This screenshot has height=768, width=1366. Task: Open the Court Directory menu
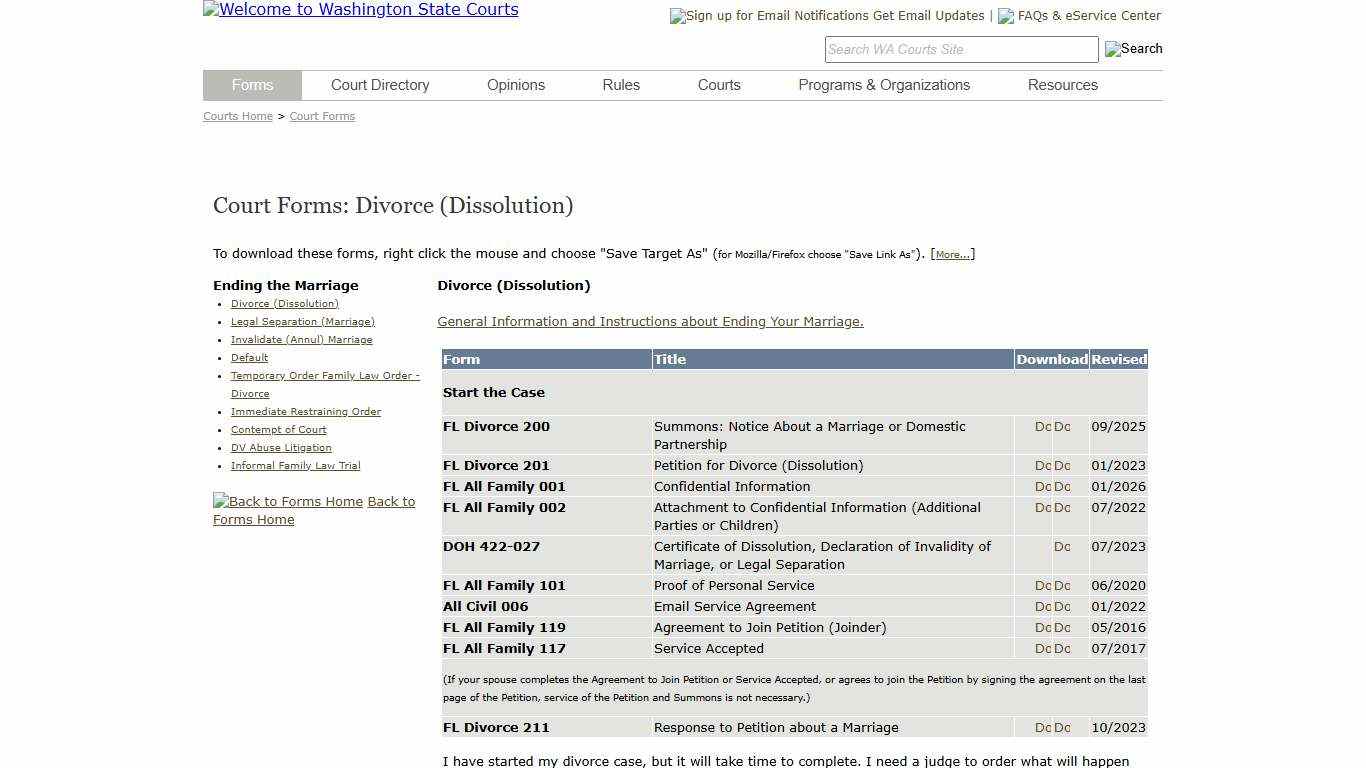point(380,85)
